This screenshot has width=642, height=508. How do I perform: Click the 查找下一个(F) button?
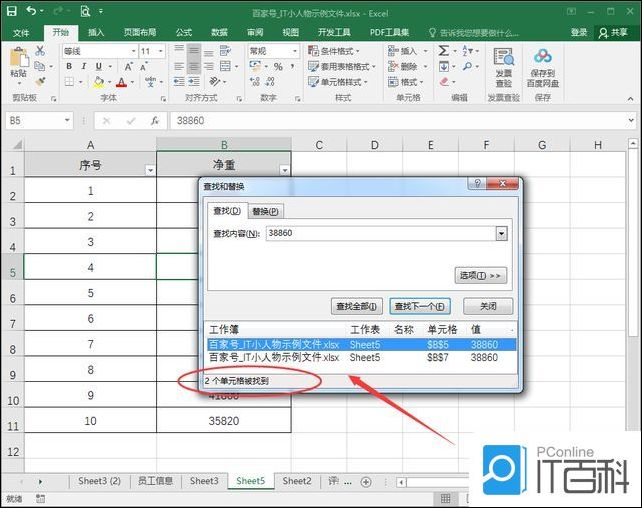tap(420, 306)
